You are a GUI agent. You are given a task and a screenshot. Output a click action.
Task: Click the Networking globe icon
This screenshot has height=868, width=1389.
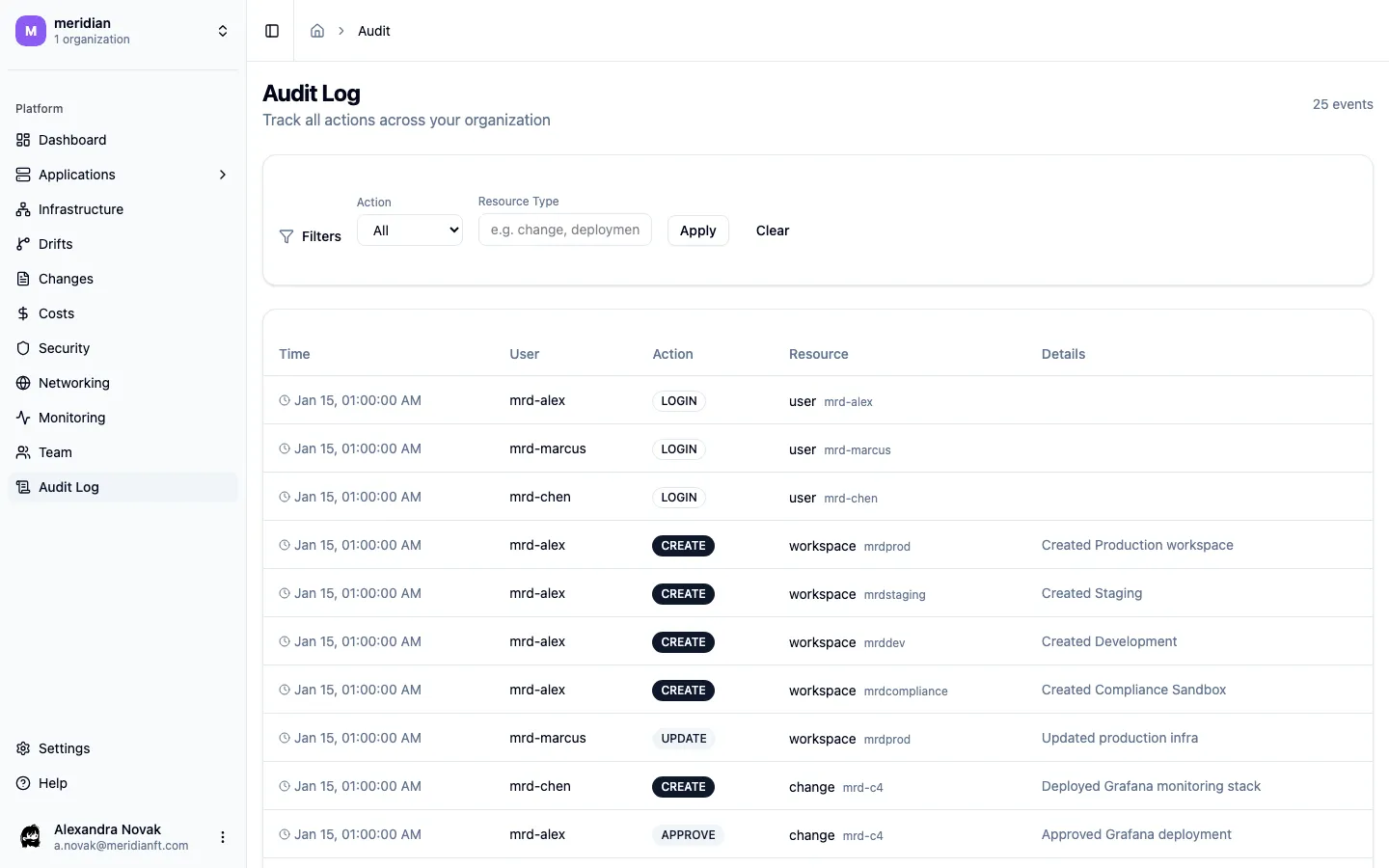tap(22, 383)
